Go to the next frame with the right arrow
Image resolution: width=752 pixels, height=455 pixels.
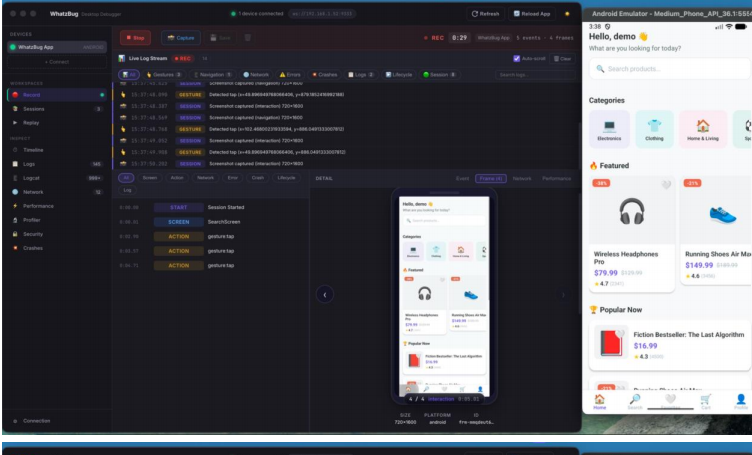(x=563, y=295)
